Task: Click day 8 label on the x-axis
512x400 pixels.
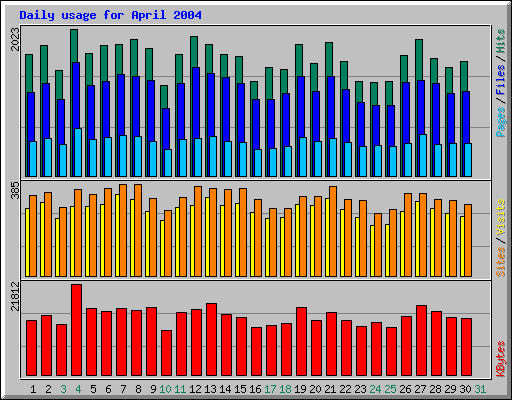Action: pos(138,389)
